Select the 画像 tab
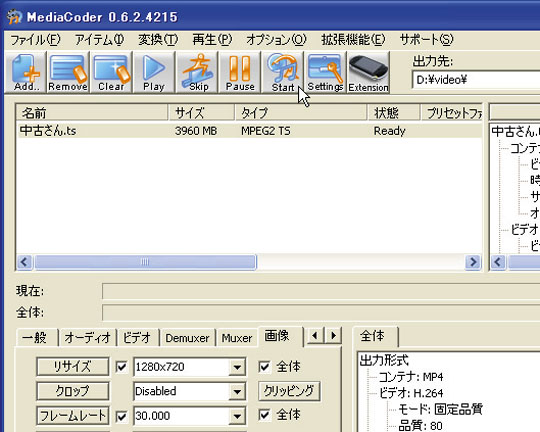Viewport: 540px width, 432px height. click(280, 336)
